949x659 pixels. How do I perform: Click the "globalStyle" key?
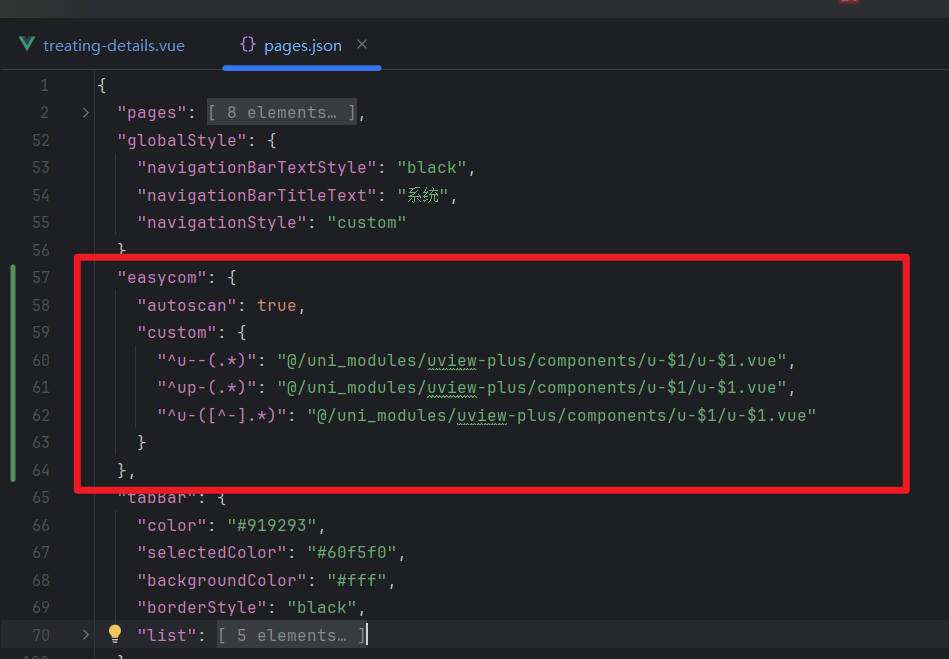click(182, 140)
